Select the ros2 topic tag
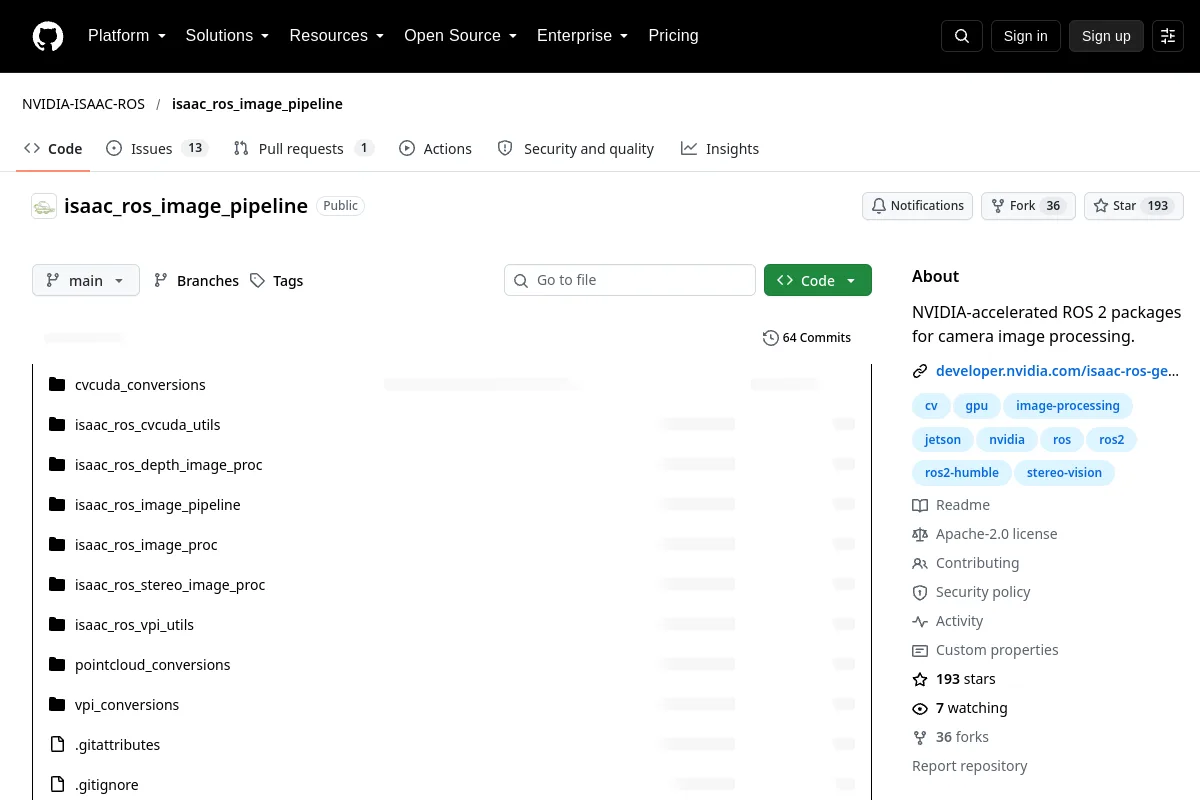 click(x=1112, y=440)
